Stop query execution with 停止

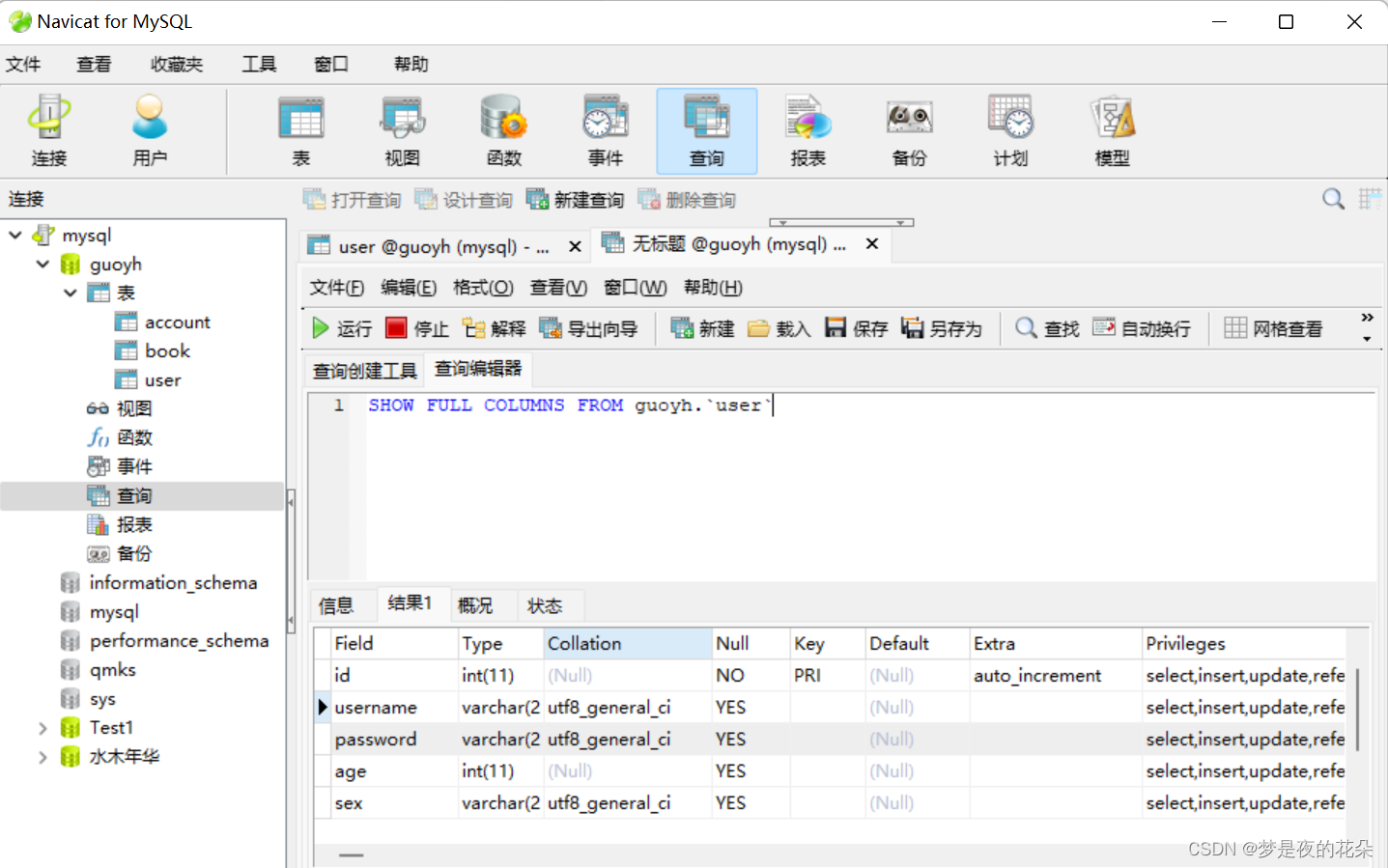[x=417, y=329]
